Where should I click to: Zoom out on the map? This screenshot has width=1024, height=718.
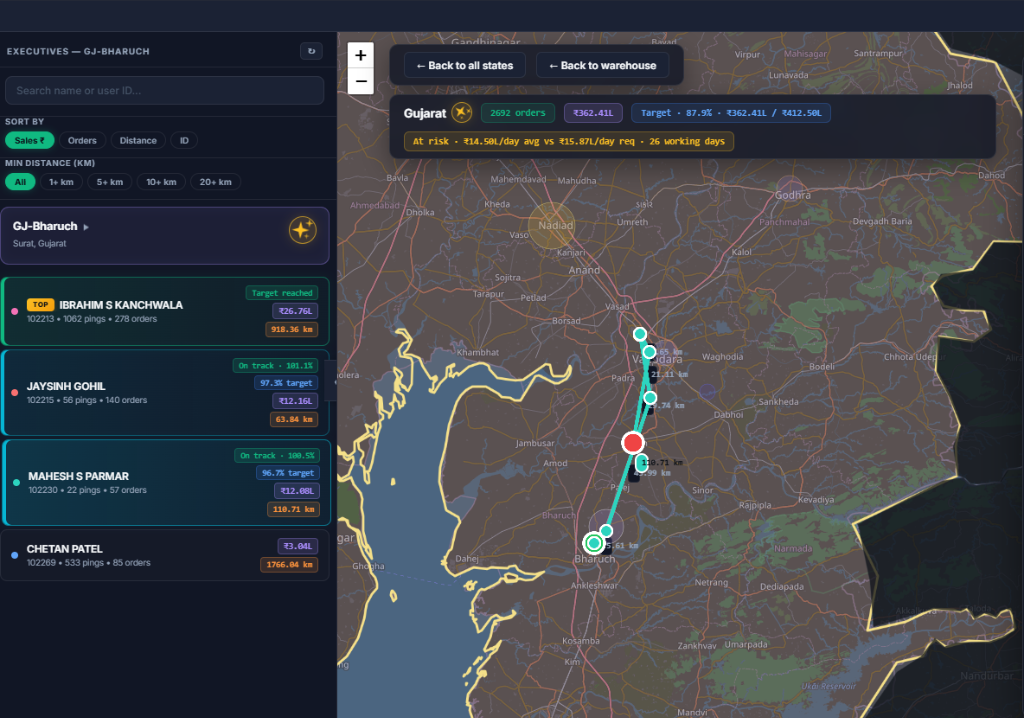pyautogui.click(x=360, y=82)
